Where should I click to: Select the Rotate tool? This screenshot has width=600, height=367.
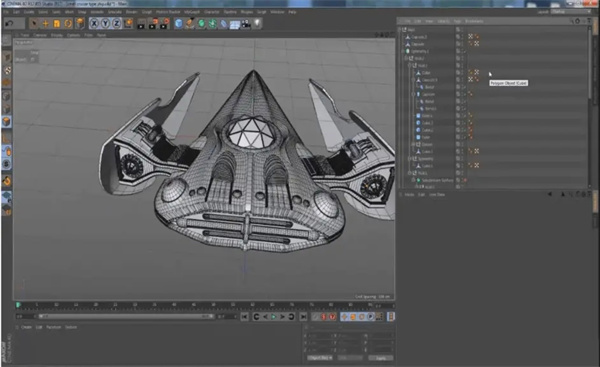[68, 24]
